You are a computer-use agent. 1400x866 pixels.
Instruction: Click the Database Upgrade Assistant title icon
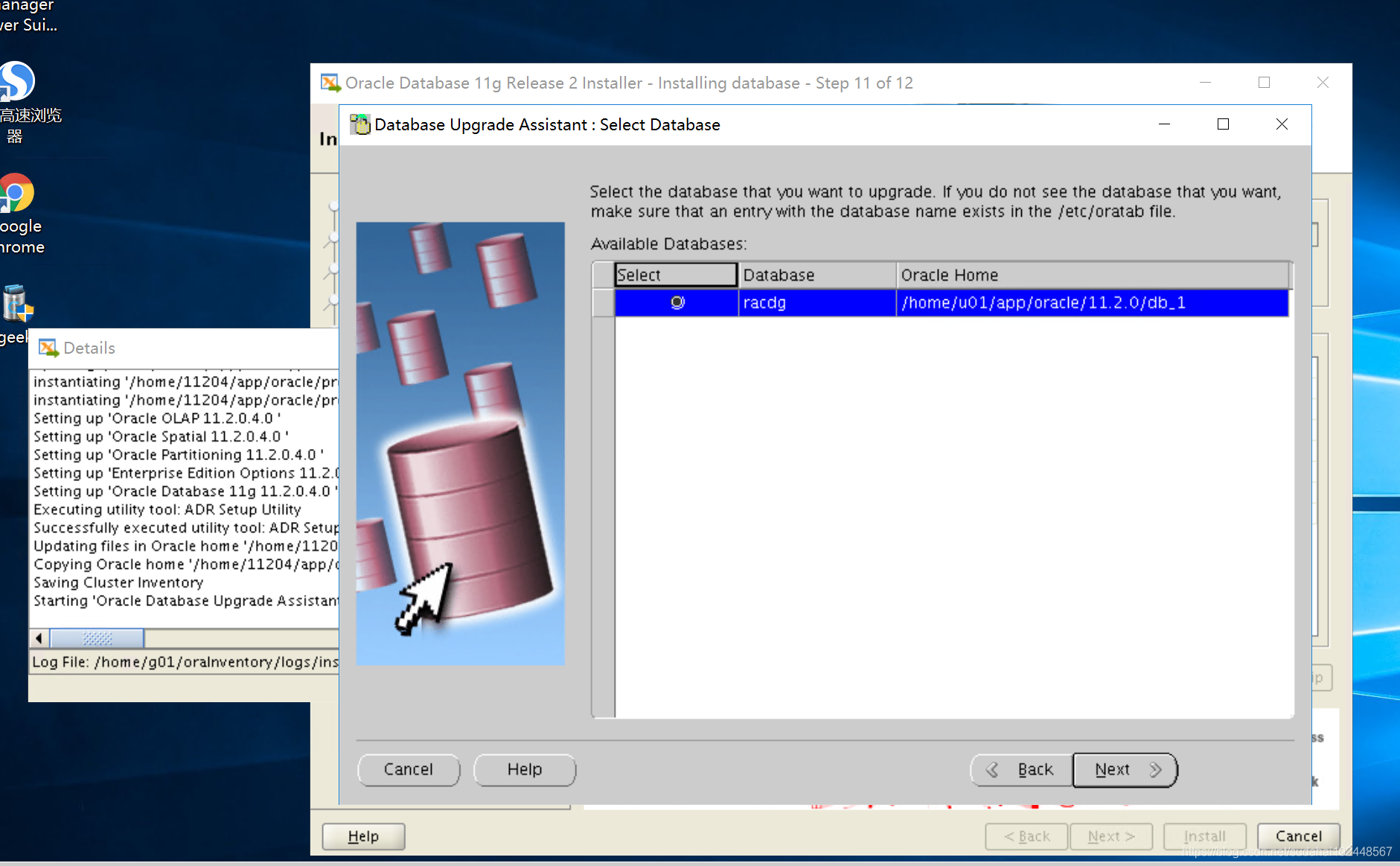point(360,124)
